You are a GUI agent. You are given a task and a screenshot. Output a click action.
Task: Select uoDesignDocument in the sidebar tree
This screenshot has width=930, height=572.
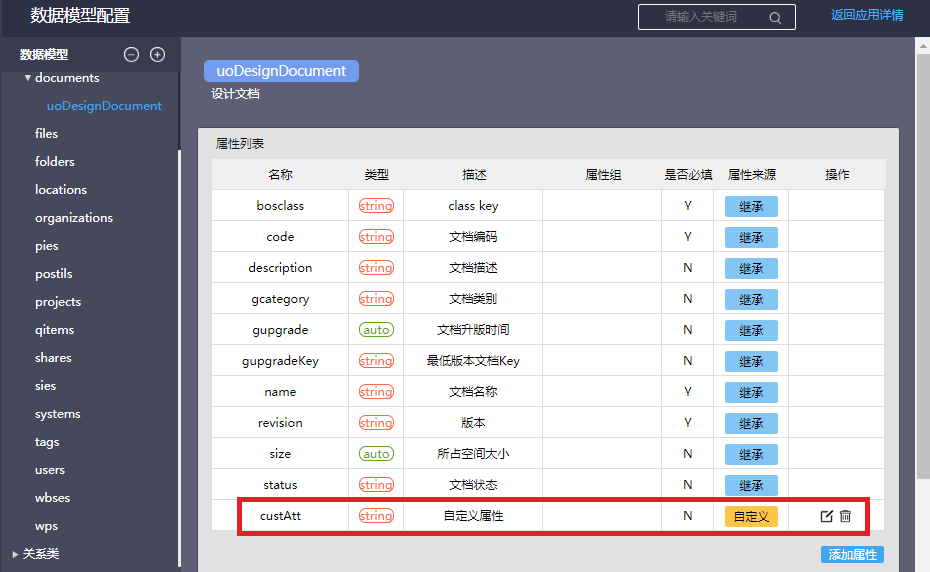point(104,106)
